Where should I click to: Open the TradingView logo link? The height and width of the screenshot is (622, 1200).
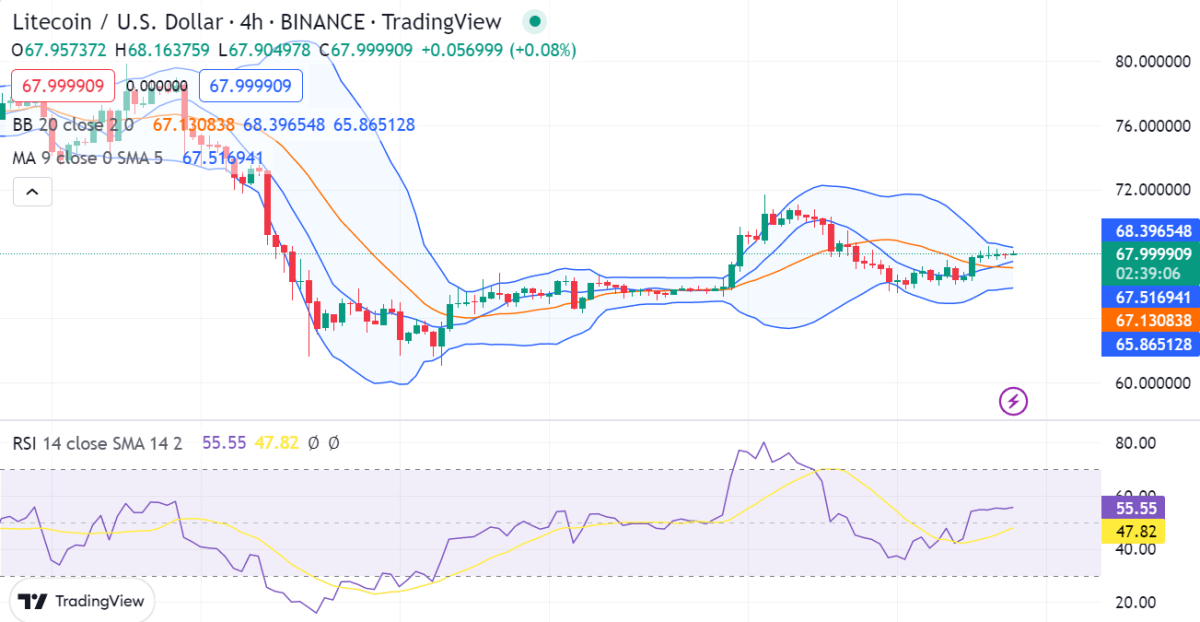(82, 601)
